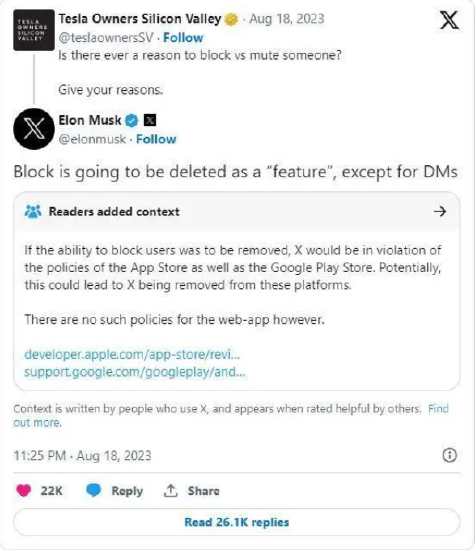Click Elon Musk's blue verified checkmark
This screenshot has height=550, width=475.
(132, 121)
